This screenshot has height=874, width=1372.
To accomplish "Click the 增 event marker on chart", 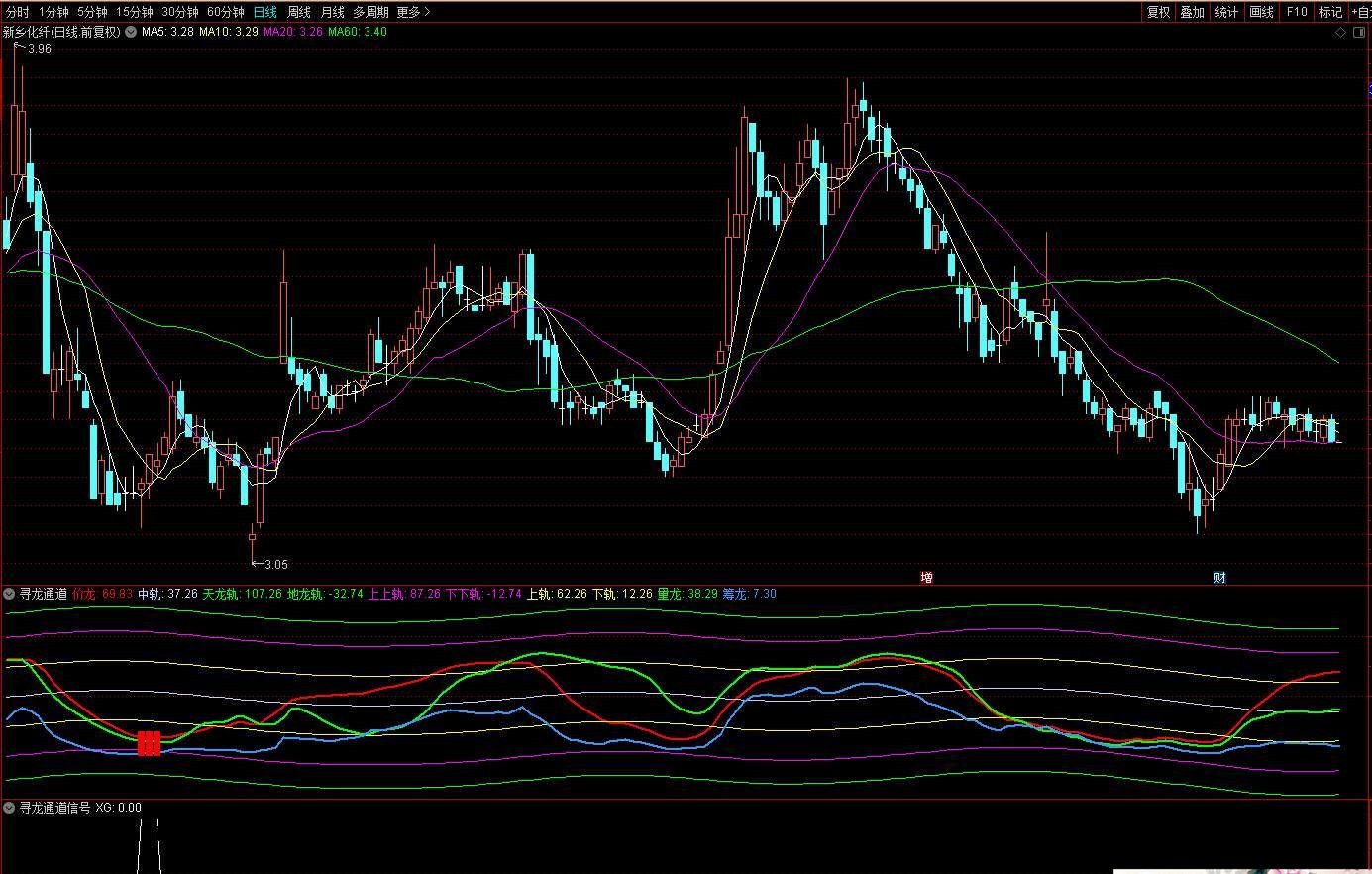I will click(927, 577).
